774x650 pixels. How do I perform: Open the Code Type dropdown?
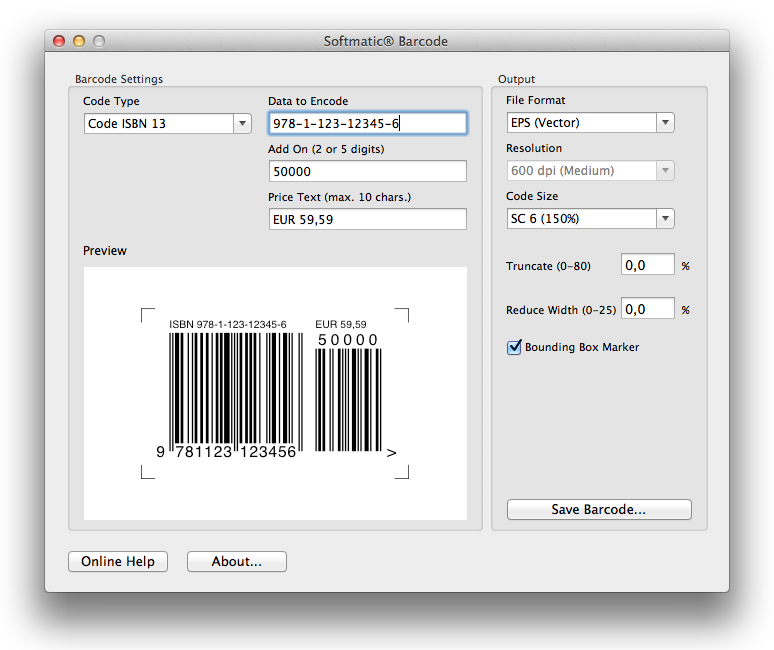pyautogui.click(x=167, y=123)
